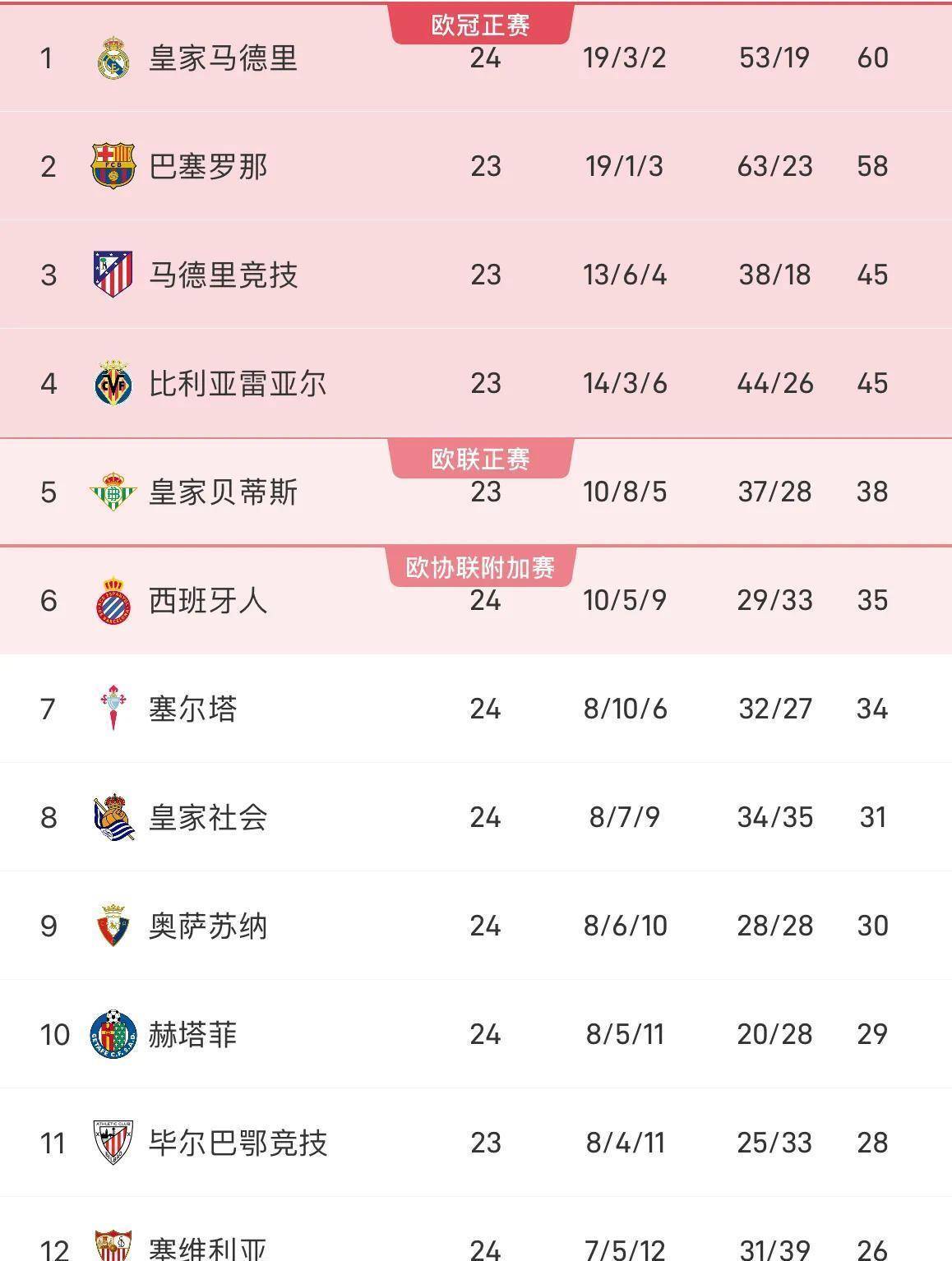952x1261 pixels.
Task: Click the 欧协联附加赛 zone label
Action: point(480,567)
